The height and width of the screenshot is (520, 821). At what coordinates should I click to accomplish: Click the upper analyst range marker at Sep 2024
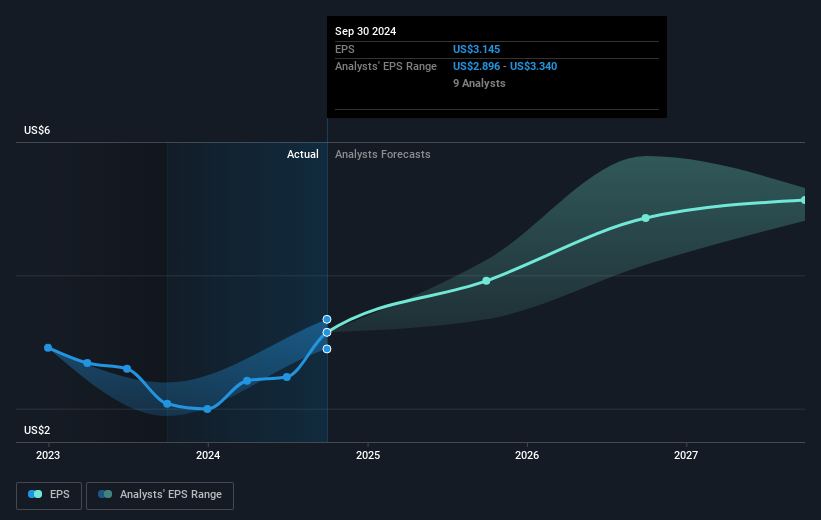(327, 319)
